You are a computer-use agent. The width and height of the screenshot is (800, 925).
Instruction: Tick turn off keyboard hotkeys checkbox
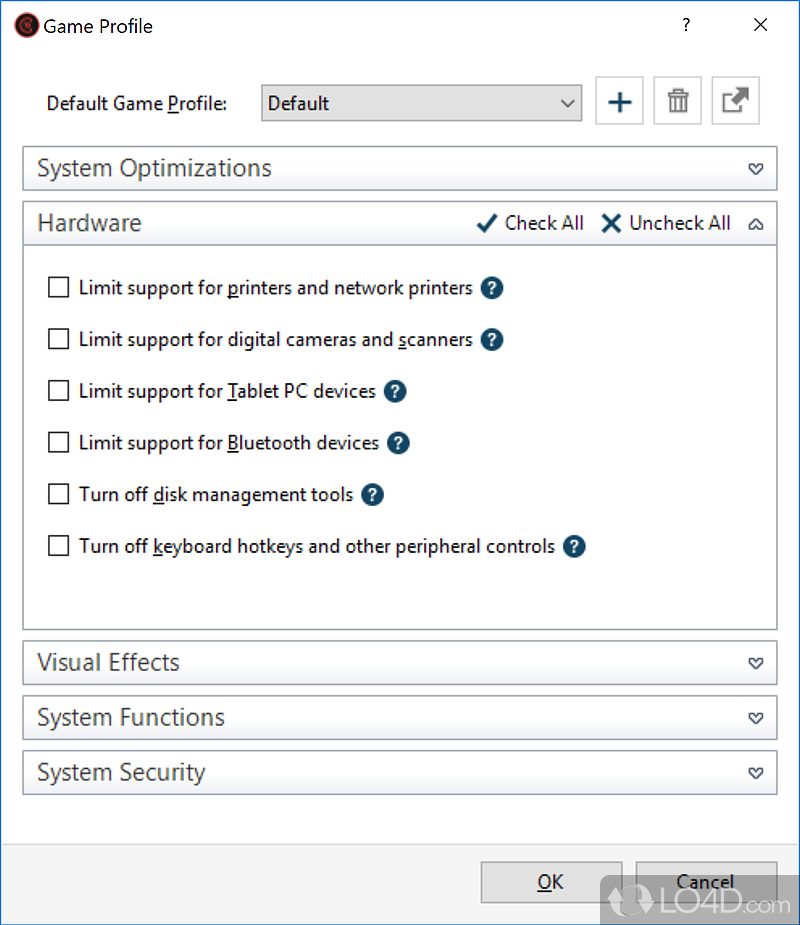pyautogui.click(x=59, y=547)
